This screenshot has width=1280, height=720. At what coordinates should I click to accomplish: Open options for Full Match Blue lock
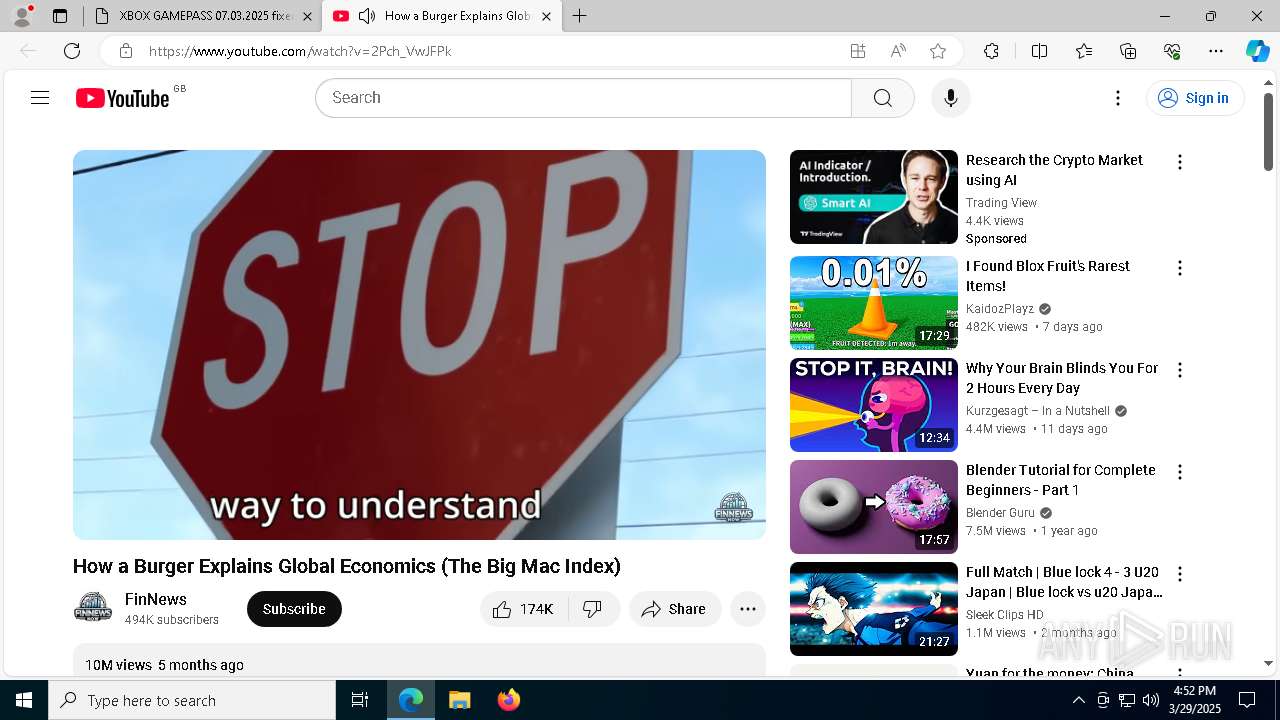pyautogui.click(x=1180, y=574)
